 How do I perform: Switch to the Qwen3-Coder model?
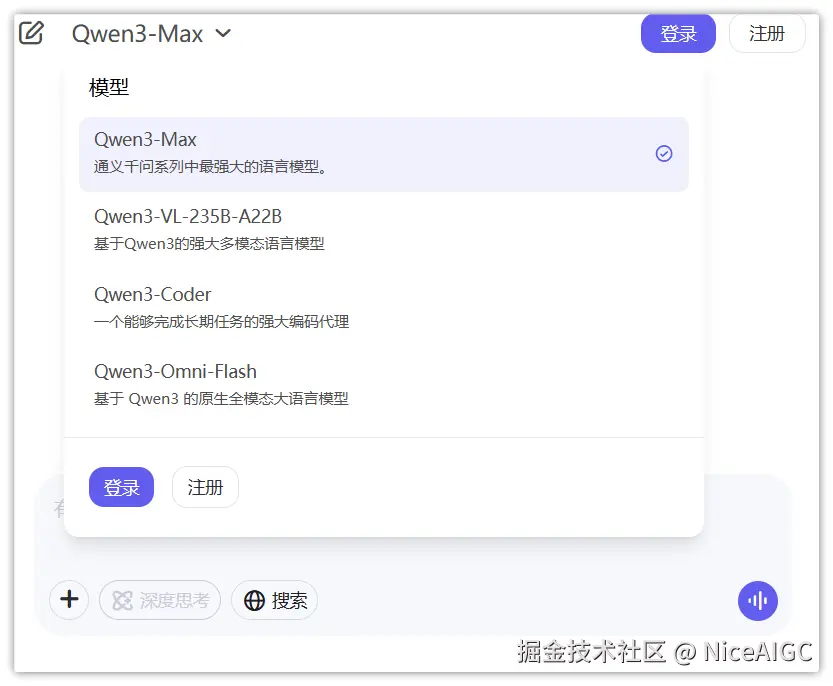click(x=384, y=307)
